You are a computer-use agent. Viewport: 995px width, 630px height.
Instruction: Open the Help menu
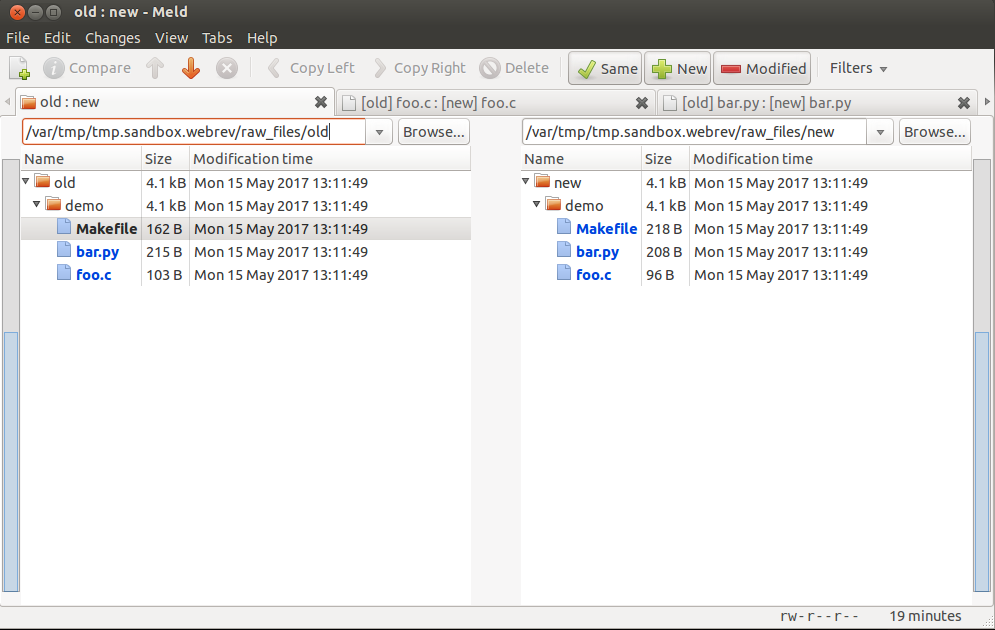tap(262, 38)
